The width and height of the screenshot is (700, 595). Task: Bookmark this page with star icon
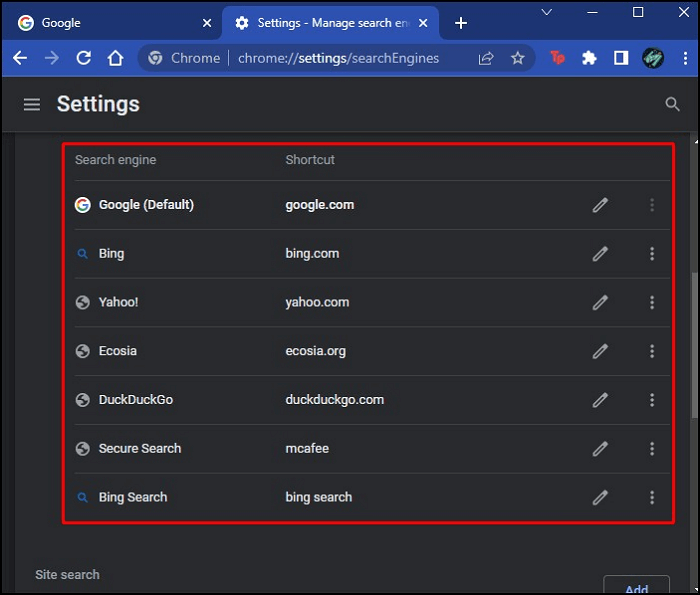pos(517,58)
